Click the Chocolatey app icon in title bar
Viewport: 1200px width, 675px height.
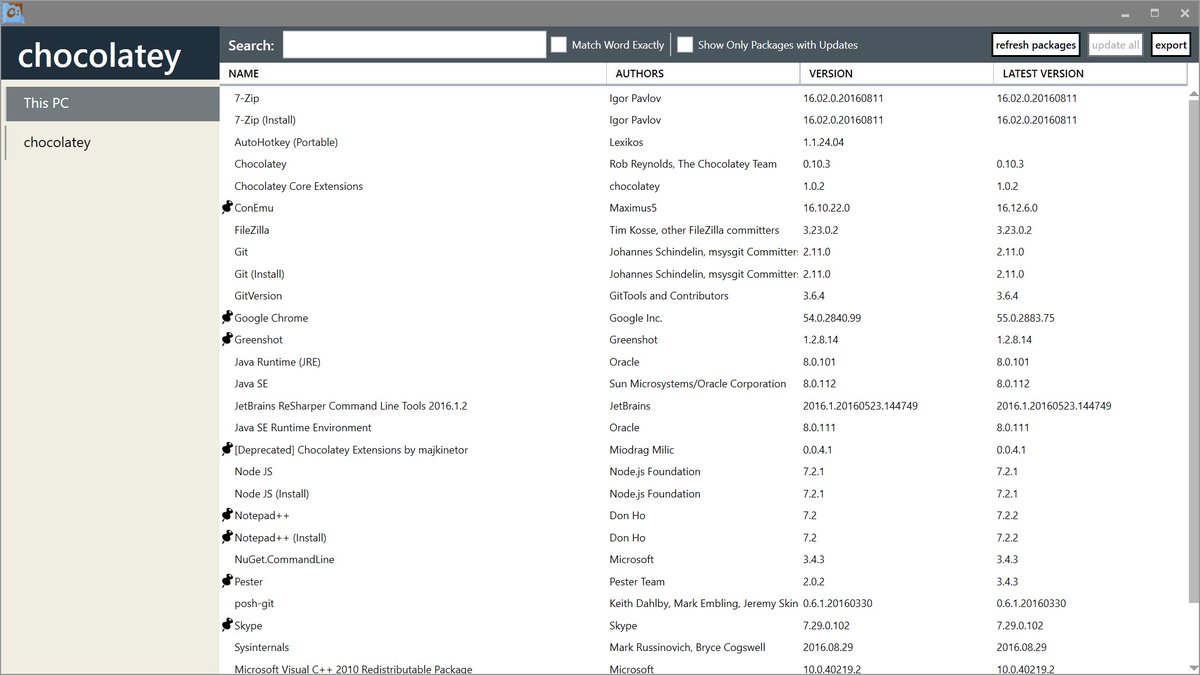point(14,13)
